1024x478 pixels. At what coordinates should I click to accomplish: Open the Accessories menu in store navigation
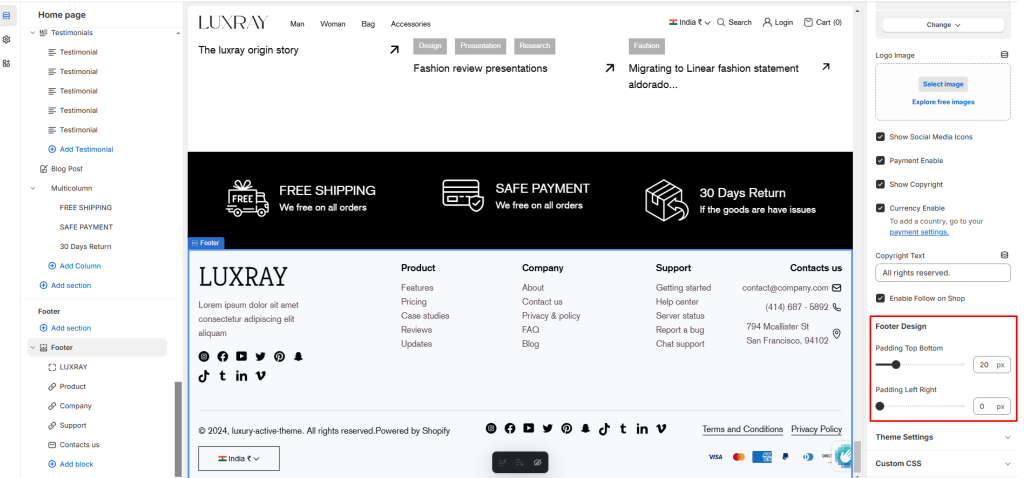pyautogui.click(x=411, y=24)
